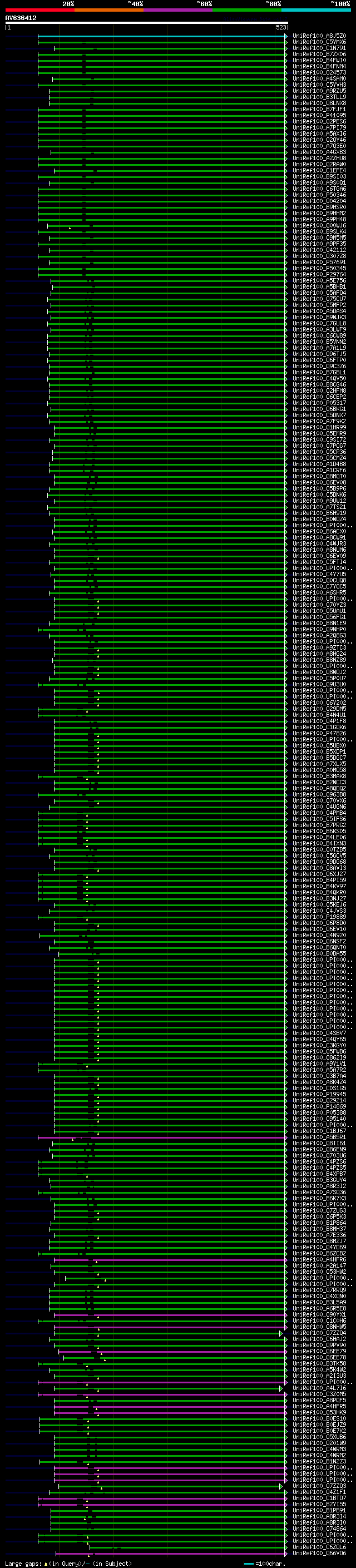The image size is (356, 1568).
Task: Select hit label UniRef100_Q4PMB4
Action: pyautogui.click(x=319, y=813)
